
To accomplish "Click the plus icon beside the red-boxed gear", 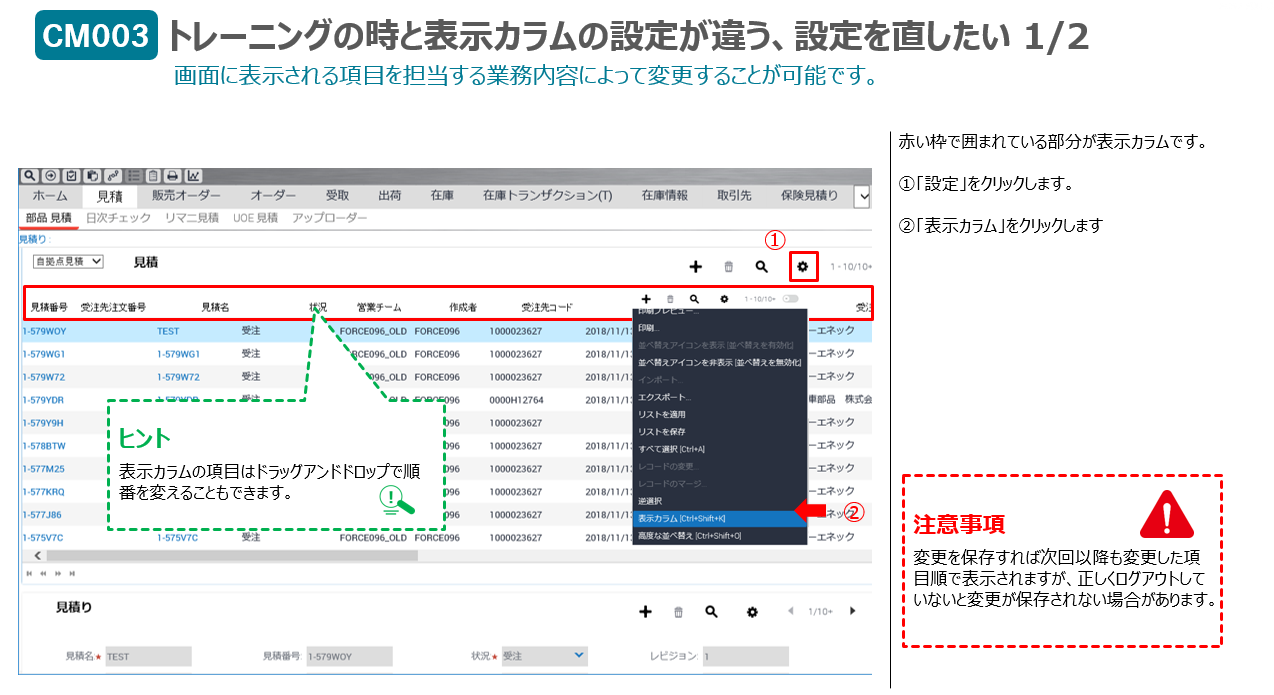I will (x=696, y=267).
